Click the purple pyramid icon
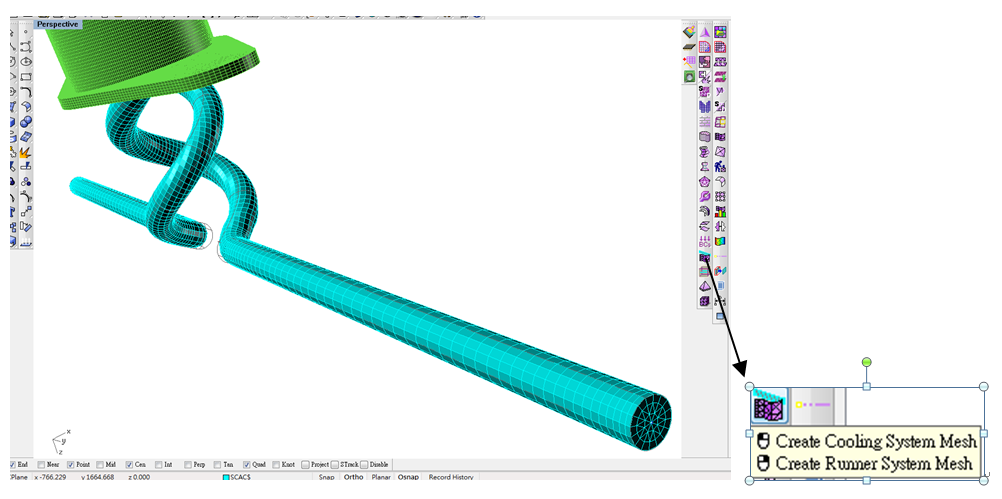Viewport: 1002px width, 499px height. tap(704, 286)
